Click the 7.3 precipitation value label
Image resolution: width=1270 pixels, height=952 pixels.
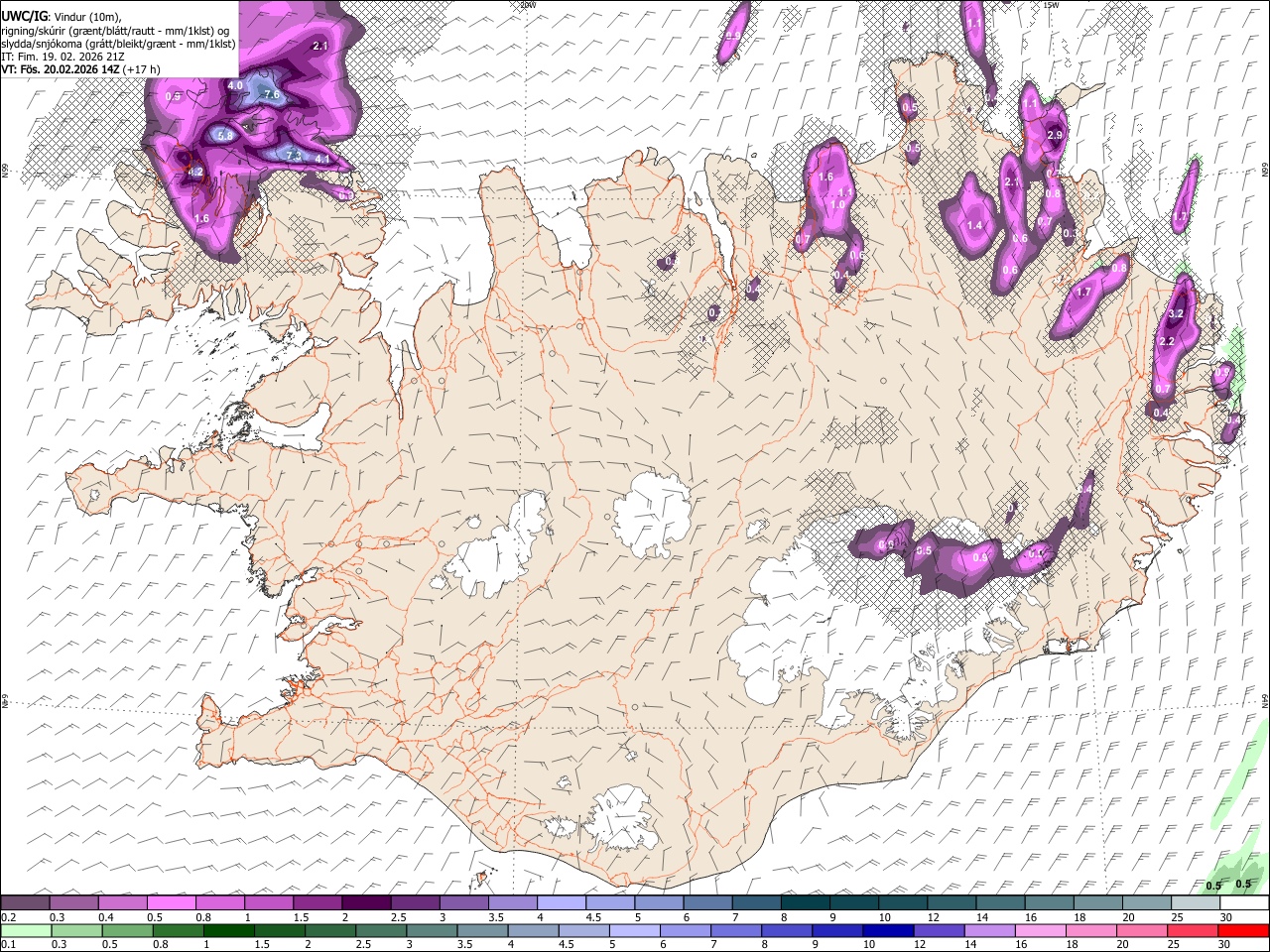293,156
